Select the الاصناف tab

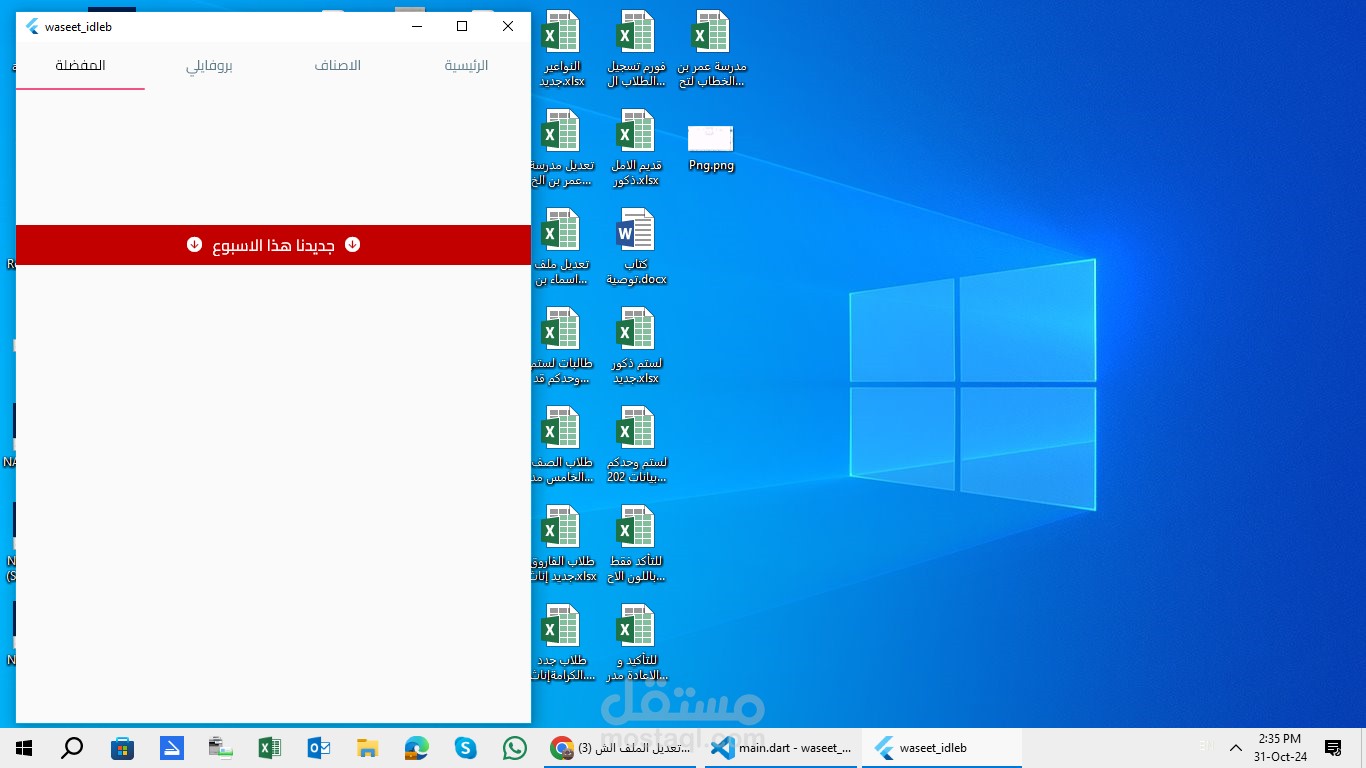tap(338, 66)
